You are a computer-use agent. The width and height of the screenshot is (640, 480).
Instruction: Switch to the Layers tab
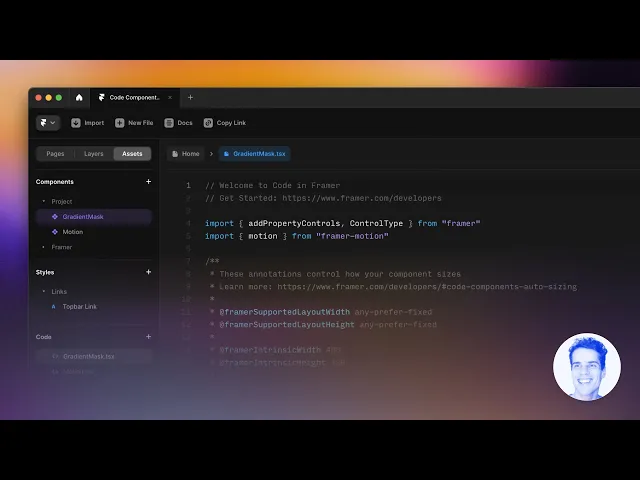tap(93, 154)
